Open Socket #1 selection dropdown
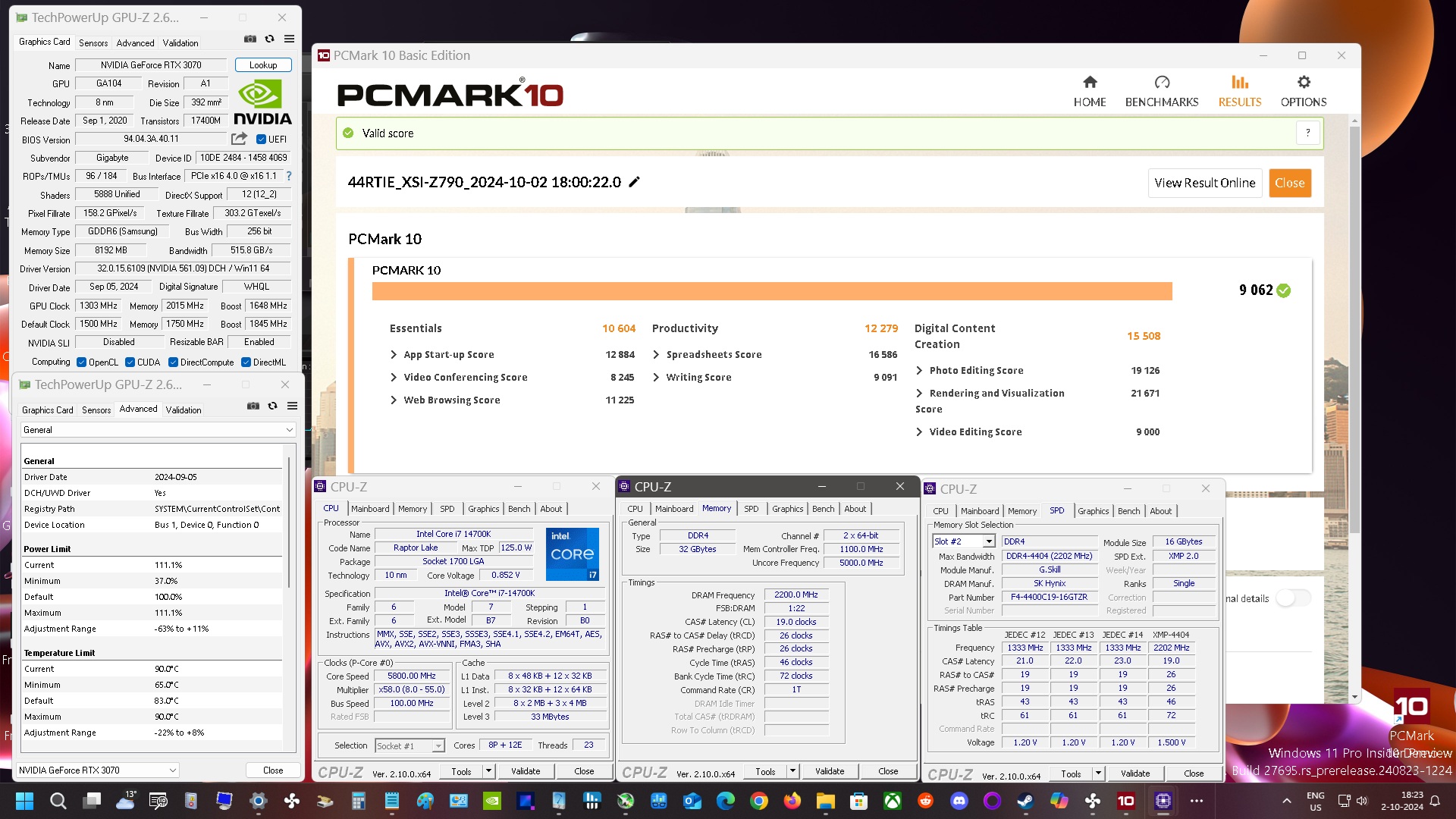1456x819 pixels. (410, 746)
